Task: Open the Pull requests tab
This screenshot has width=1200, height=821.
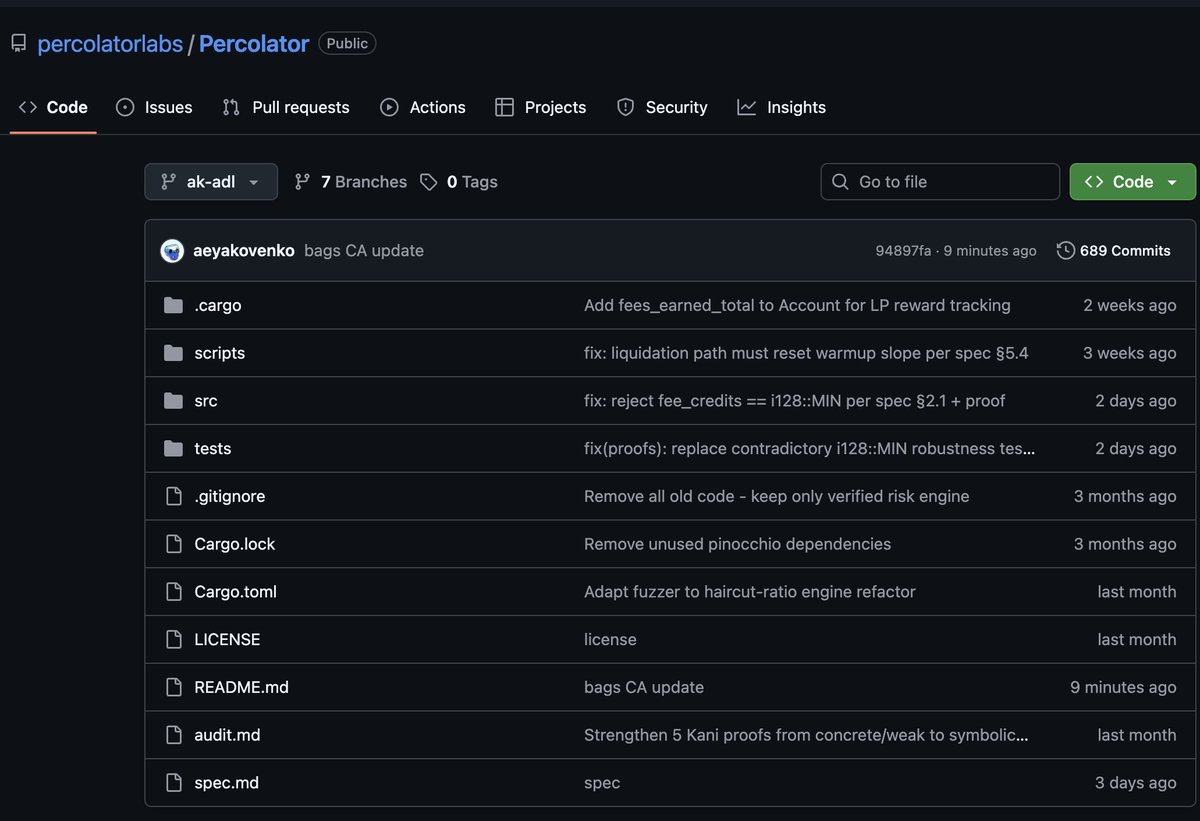Action: pos(286,107)
